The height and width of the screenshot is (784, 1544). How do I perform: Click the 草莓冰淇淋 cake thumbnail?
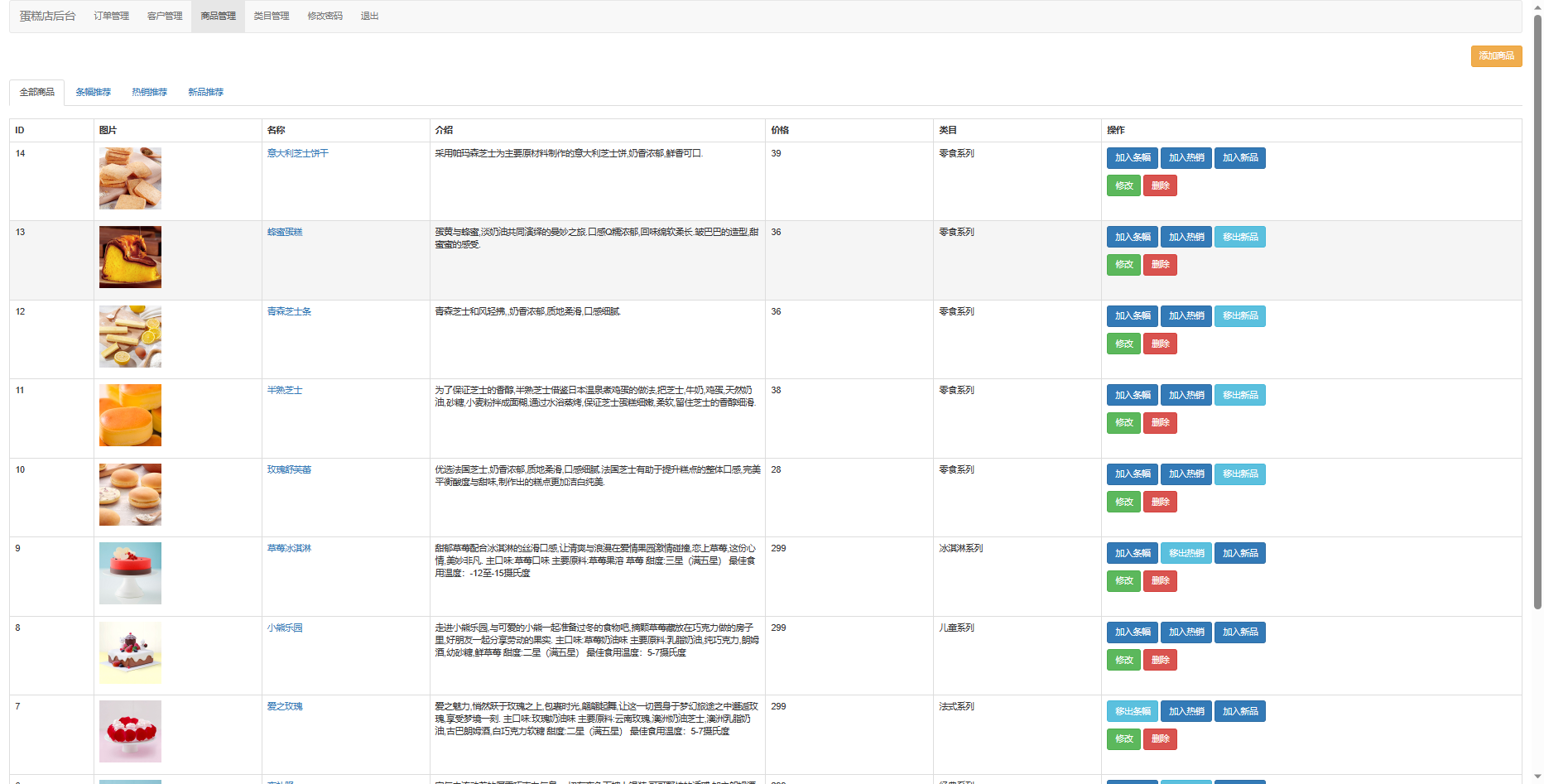tap(130, 573)
